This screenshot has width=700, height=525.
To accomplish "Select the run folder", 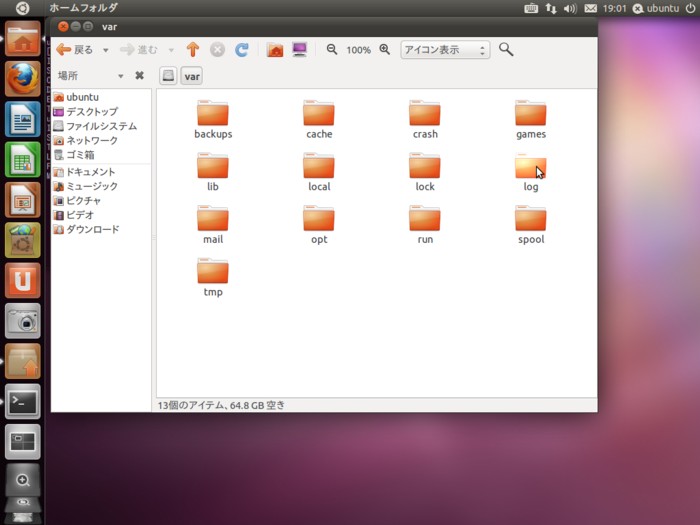I will click(425, 224).
